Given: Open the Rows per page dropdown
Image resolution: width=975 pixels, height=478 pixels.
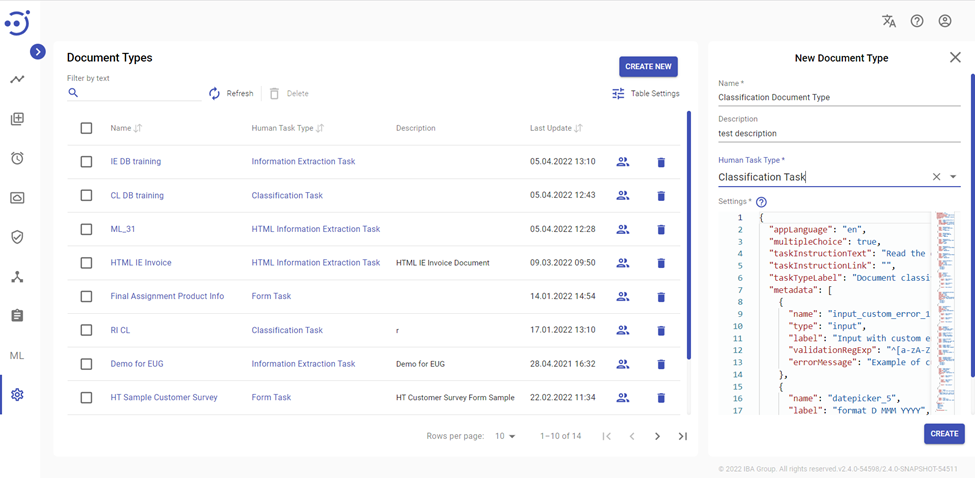Looking at the screenshot, I should click(506, 437).
